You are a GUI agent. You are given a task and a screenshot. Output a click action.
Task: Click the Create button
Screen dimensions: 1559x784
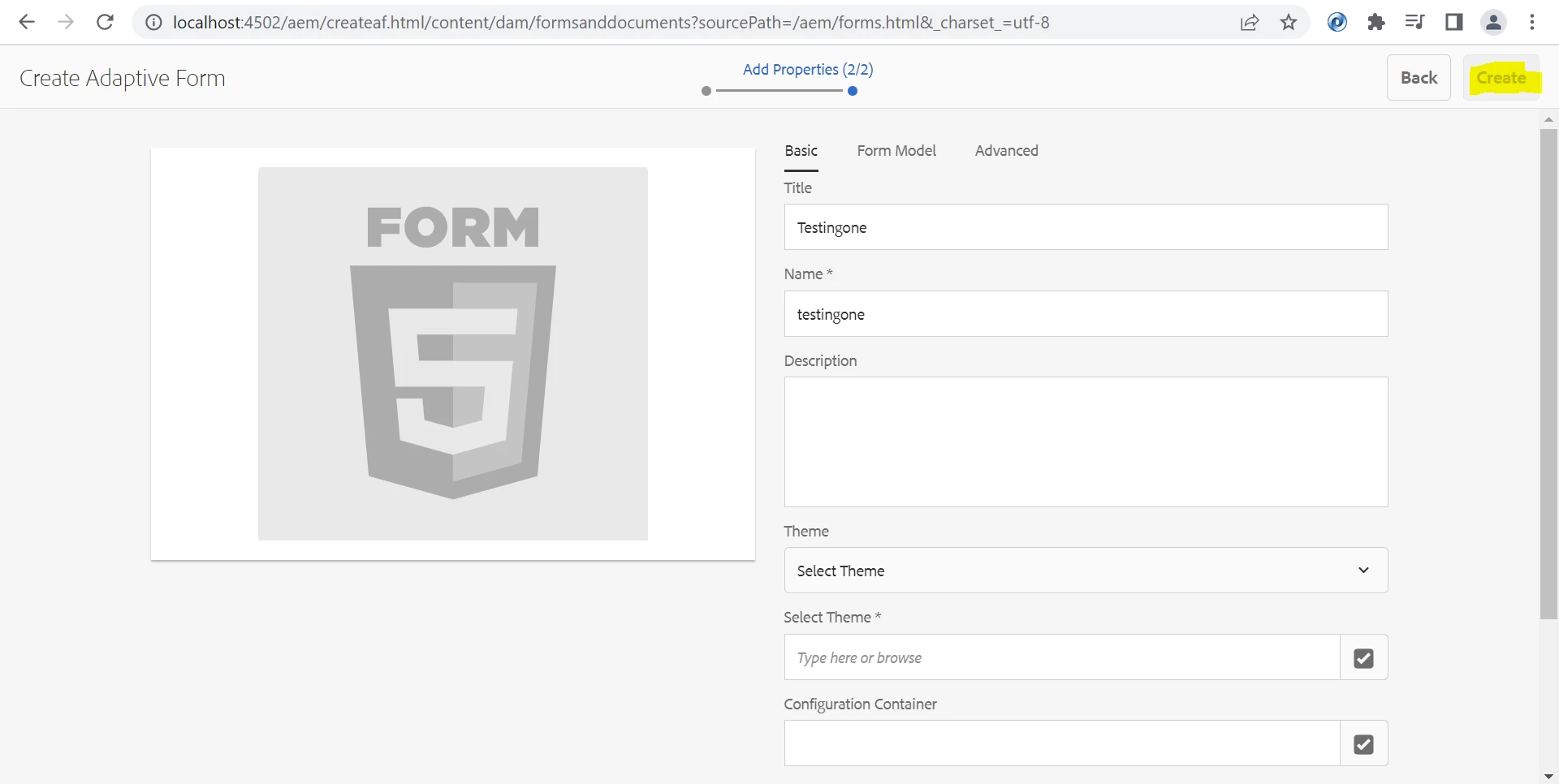pyautogui.click(x=1501, y=78)
